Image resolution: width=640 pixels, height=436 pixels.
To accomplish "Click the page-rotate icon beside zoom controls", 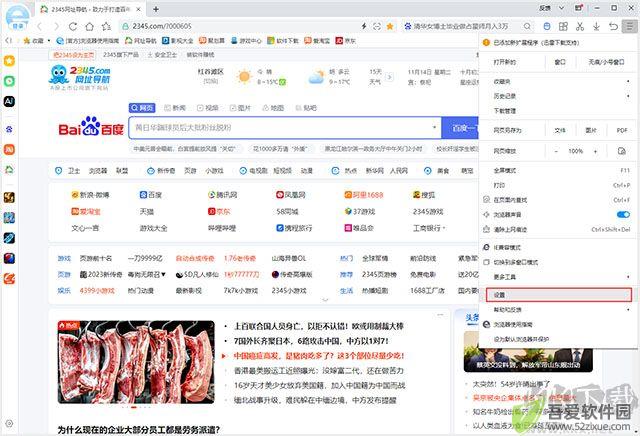I will (x=621, y=151).
